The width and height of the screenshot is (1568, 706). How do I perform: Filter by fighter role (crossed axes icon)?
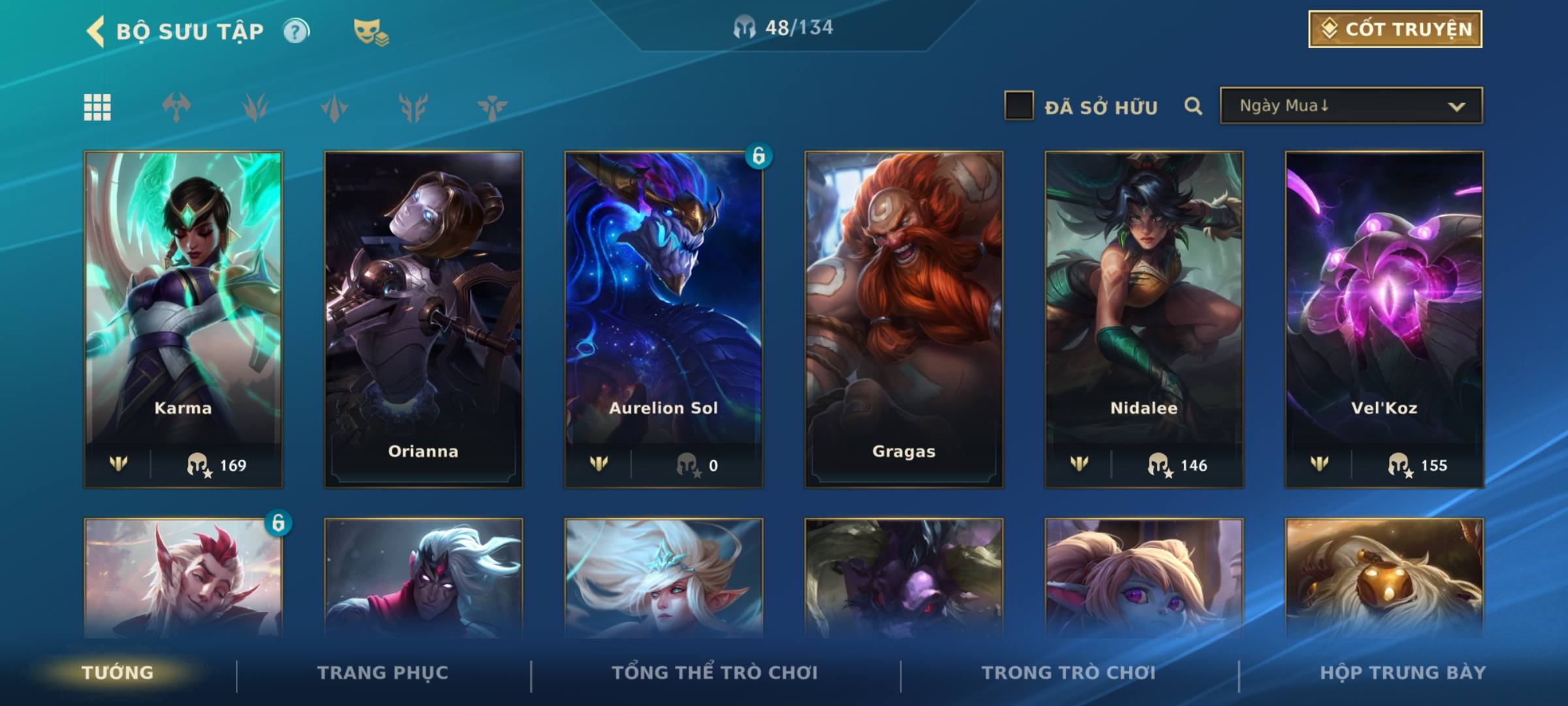click(176, 107)
